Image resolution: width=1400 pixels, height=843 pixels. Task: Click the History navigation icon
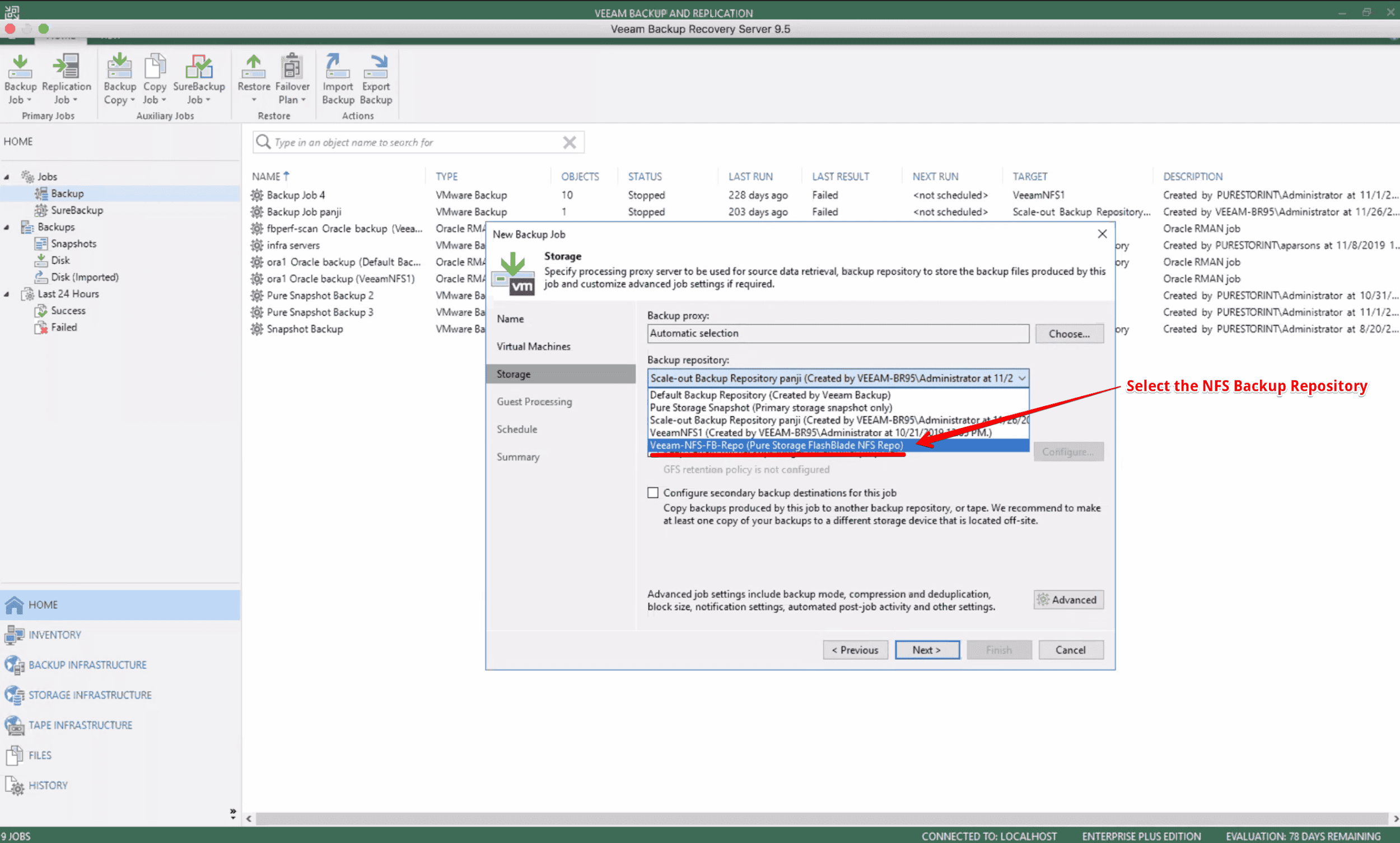[x=14, y=785]
